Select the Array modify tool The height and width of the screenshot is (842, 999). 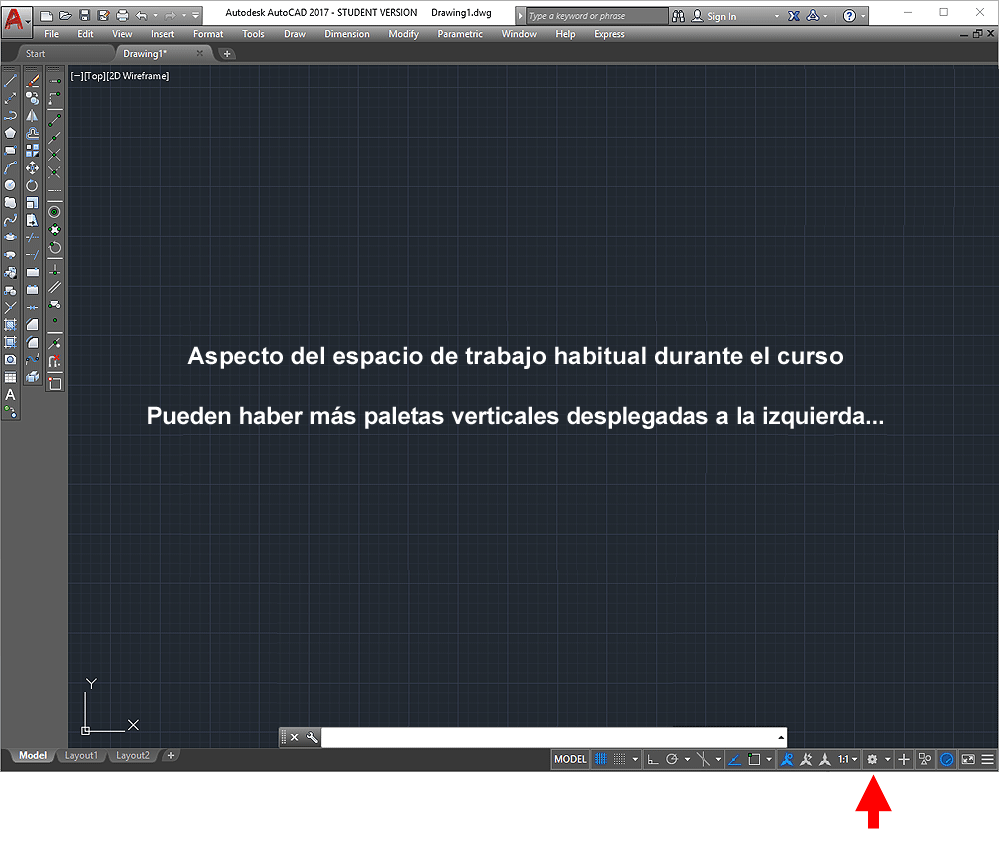(32, 151)
